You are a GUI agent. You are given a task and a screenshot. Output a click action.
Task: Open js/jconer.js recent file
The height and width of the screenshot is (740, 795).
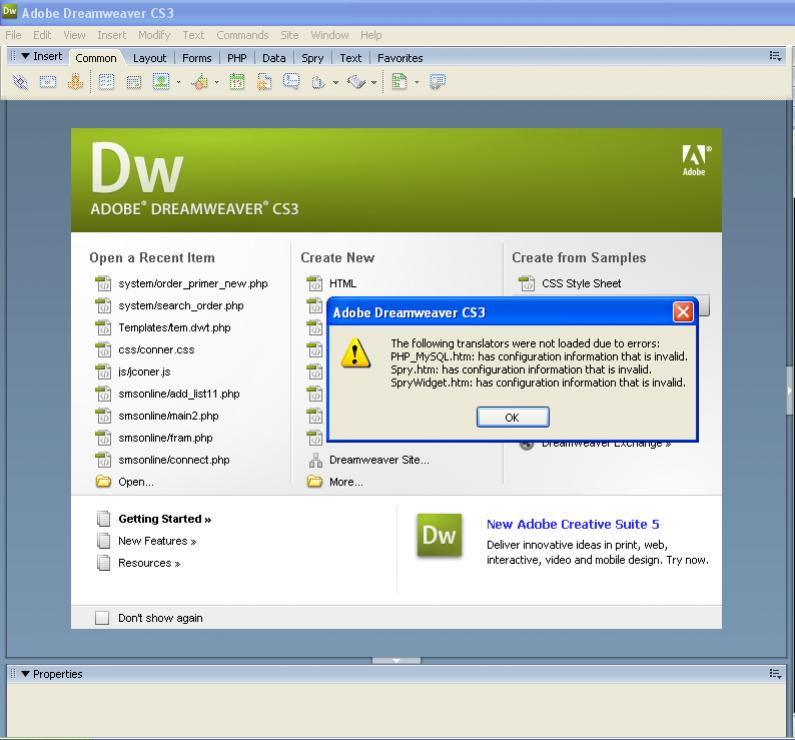click(144, 372)
